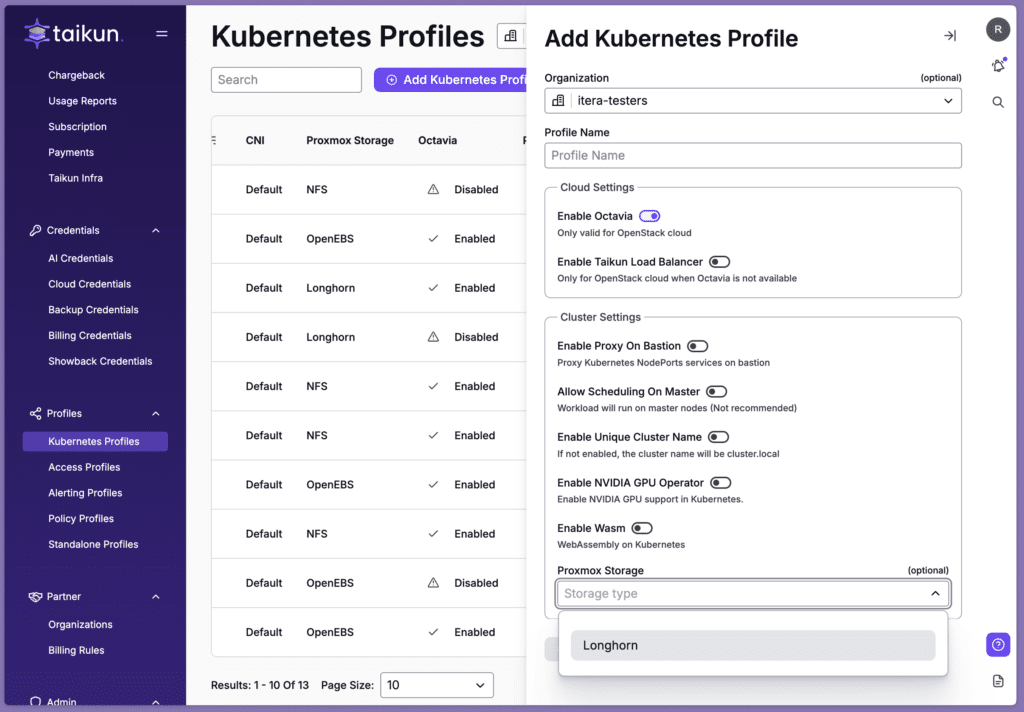
Task: Collapse the Credentials sidebar section
Action: [x=155, y=231]
